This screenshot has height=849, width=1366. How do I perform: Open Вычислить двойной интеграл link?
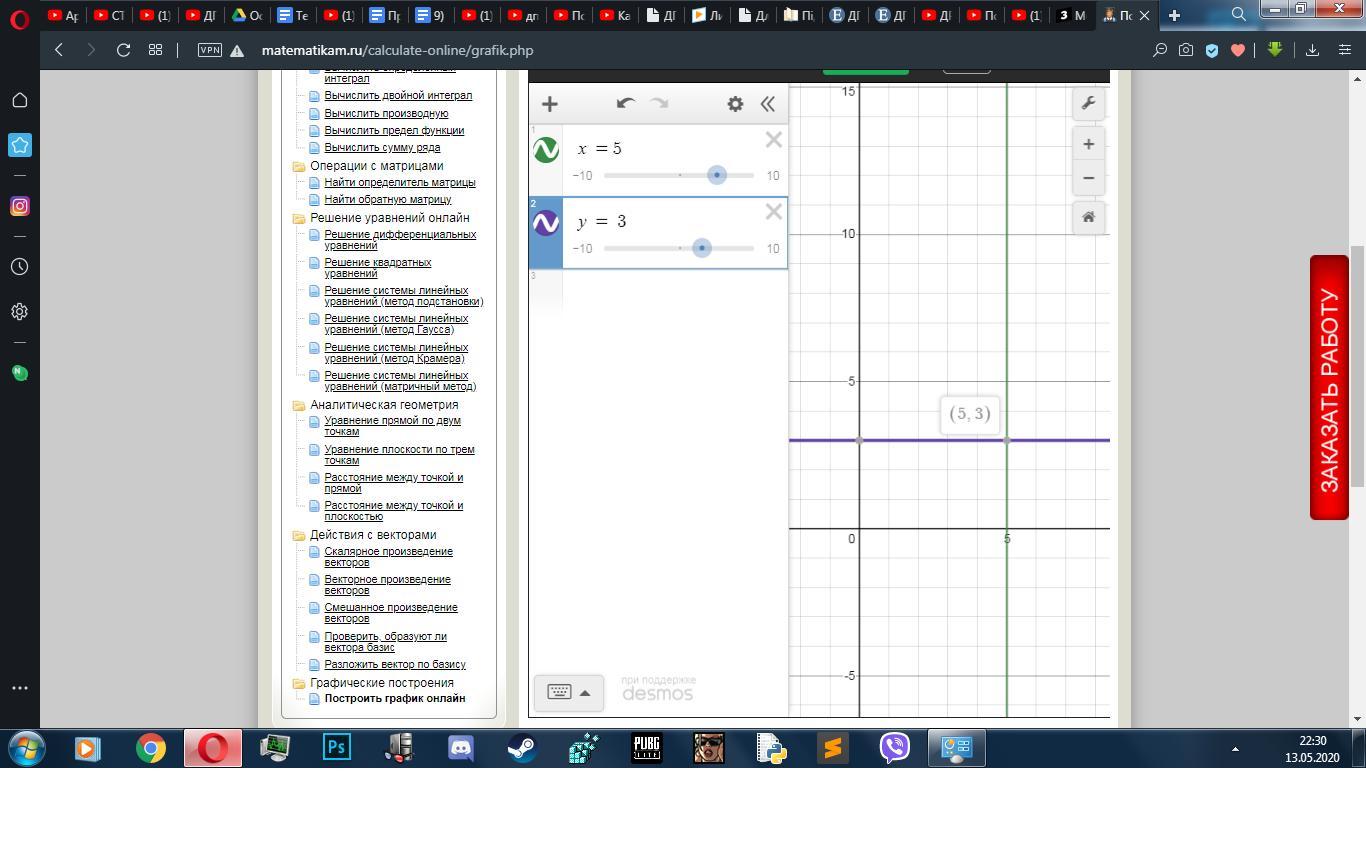[398, 96]
